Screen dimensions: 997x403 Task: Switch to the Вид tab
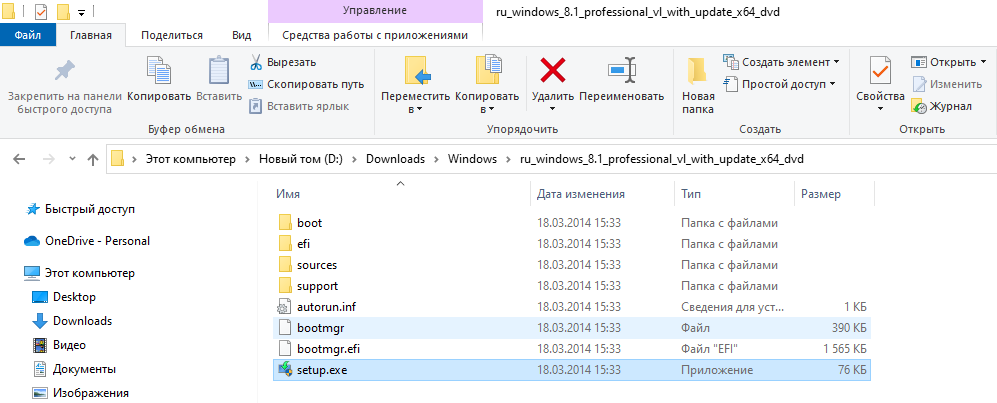[242, 35]
